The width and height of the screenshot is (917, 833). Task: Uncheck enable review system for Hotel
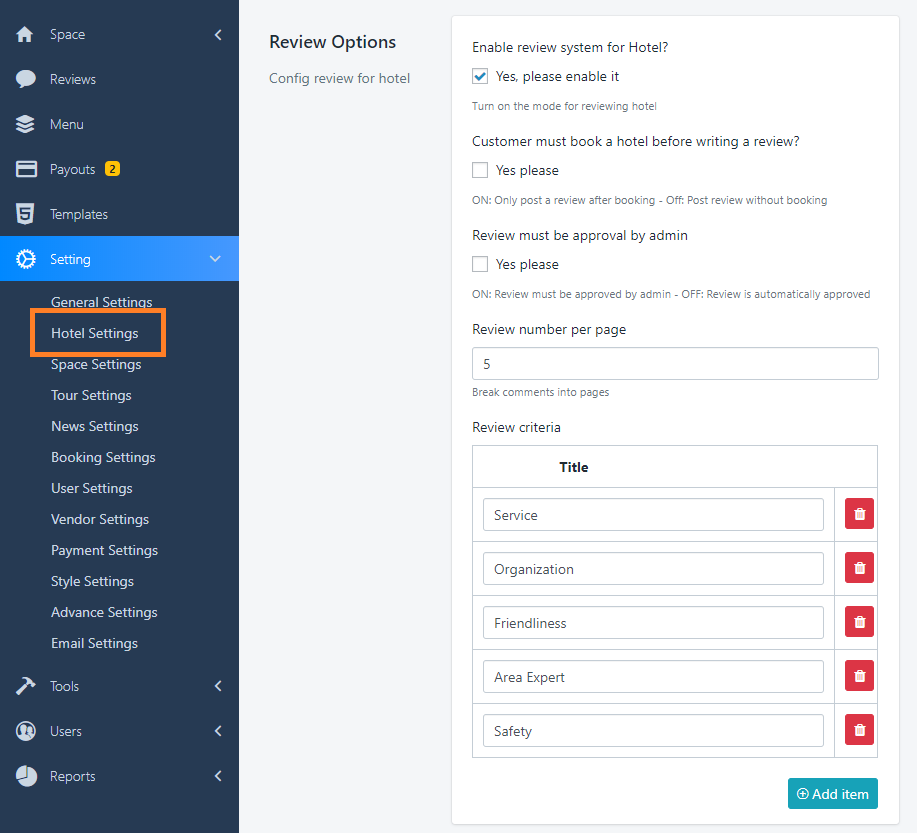[x=480, y=76]
